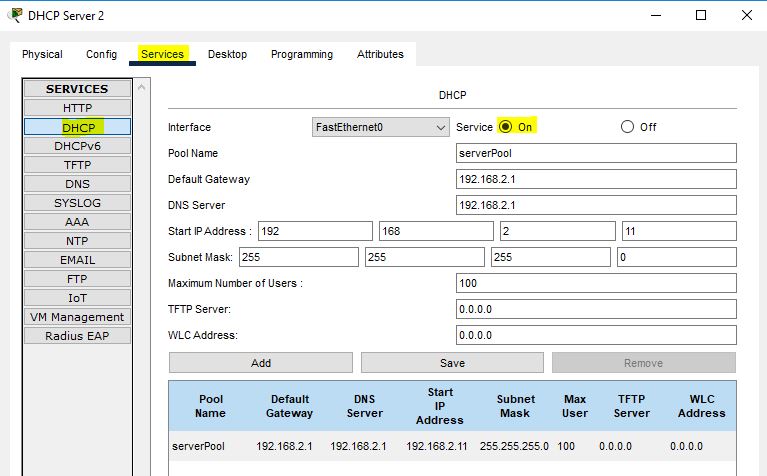
Task: Click the Default Gateway column header
Action: [290, 406]
